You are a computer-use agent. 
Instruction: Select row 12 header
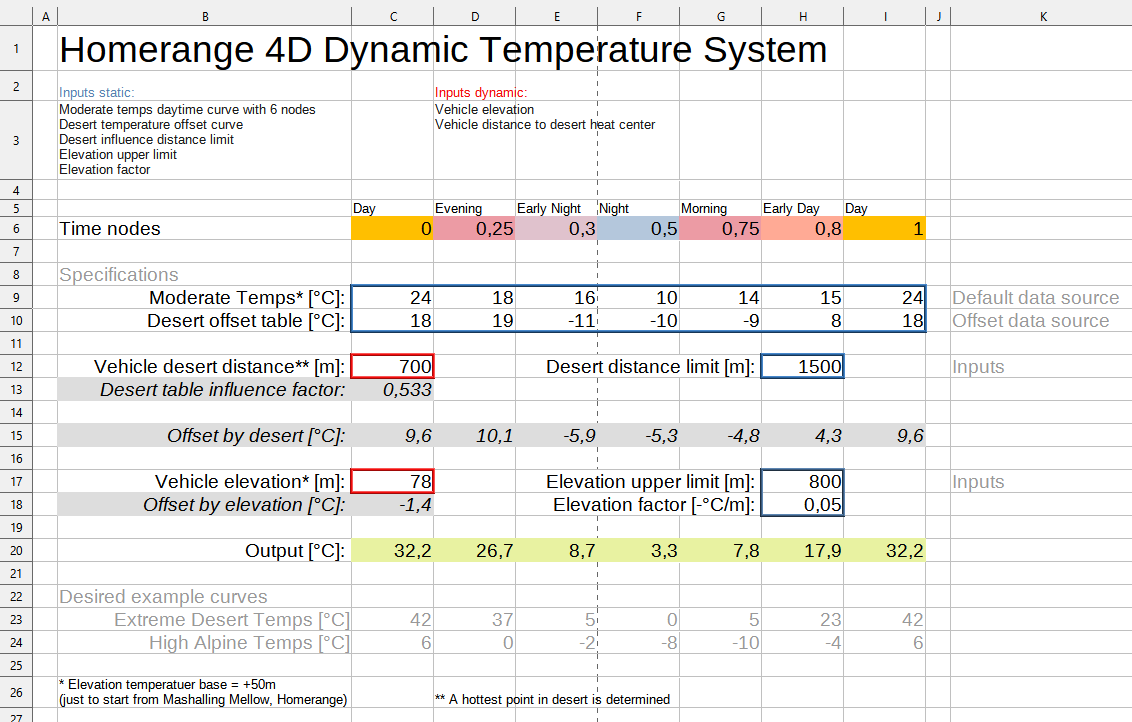point(17,367)
